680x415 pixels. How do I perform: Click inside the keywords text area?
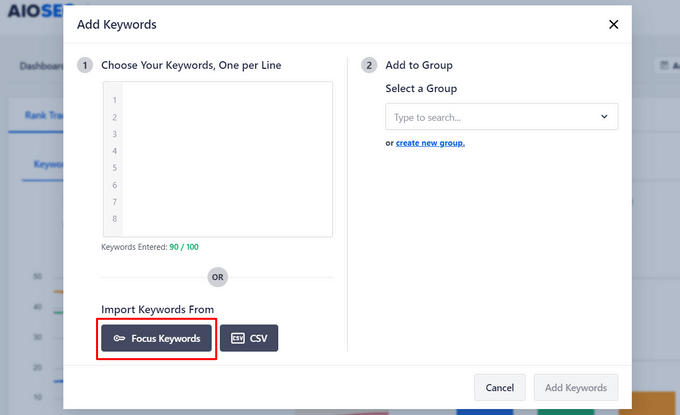[227, 160]
